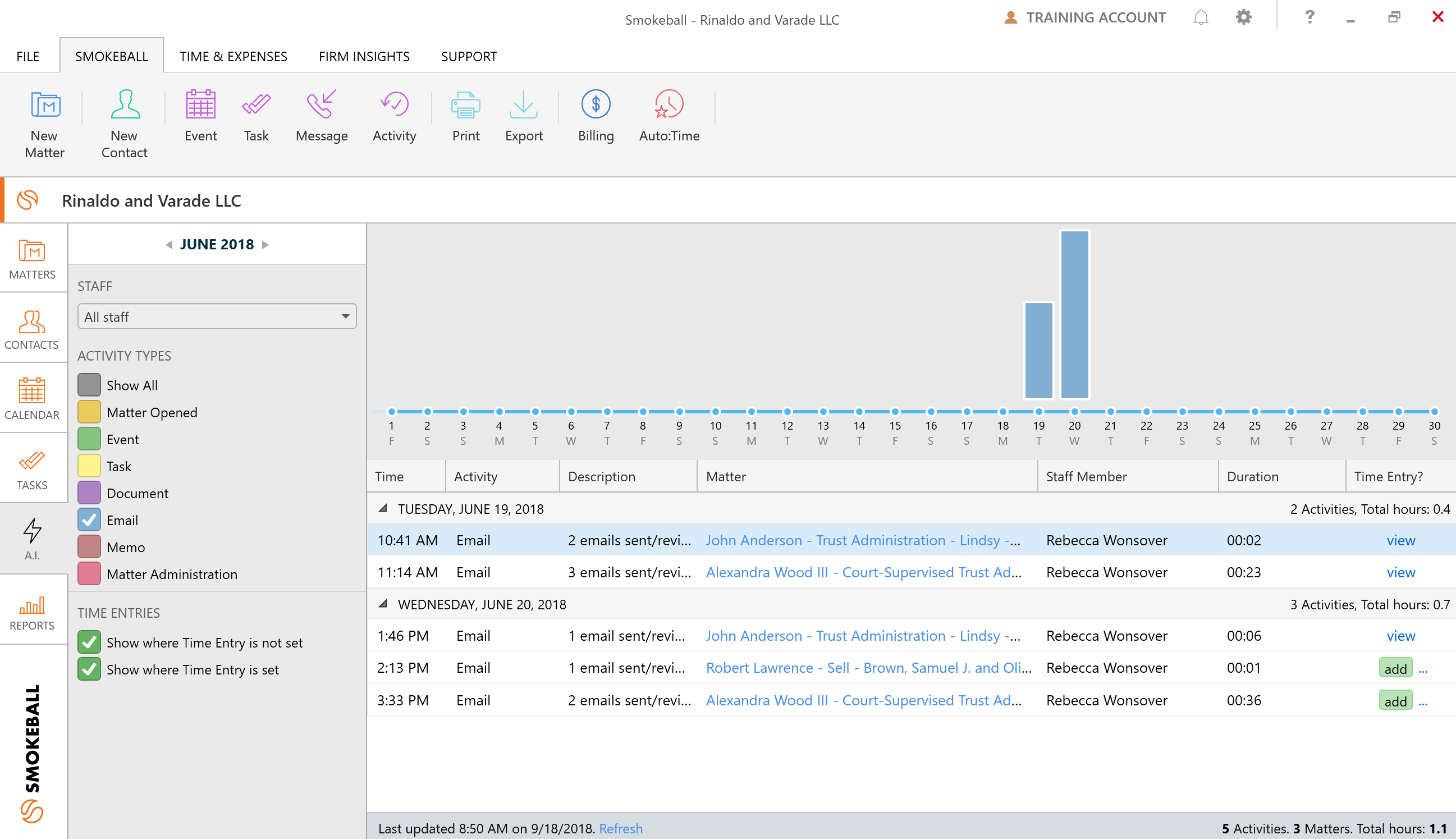Click the Refresh link in status bar
The width and height of the screenshot is (1456, 839).
coord(620,828)
